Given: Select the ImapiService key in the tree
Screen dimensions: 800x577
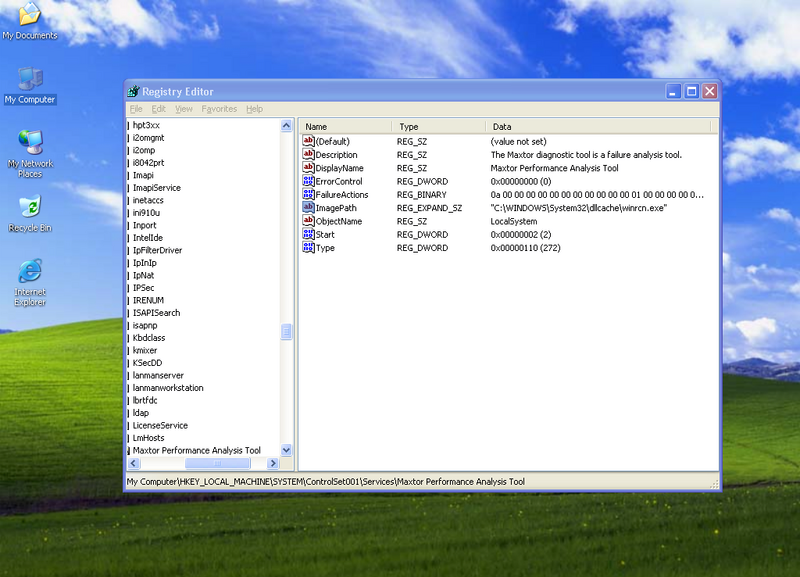Looking at the screenshot, I should click(157, 188).
